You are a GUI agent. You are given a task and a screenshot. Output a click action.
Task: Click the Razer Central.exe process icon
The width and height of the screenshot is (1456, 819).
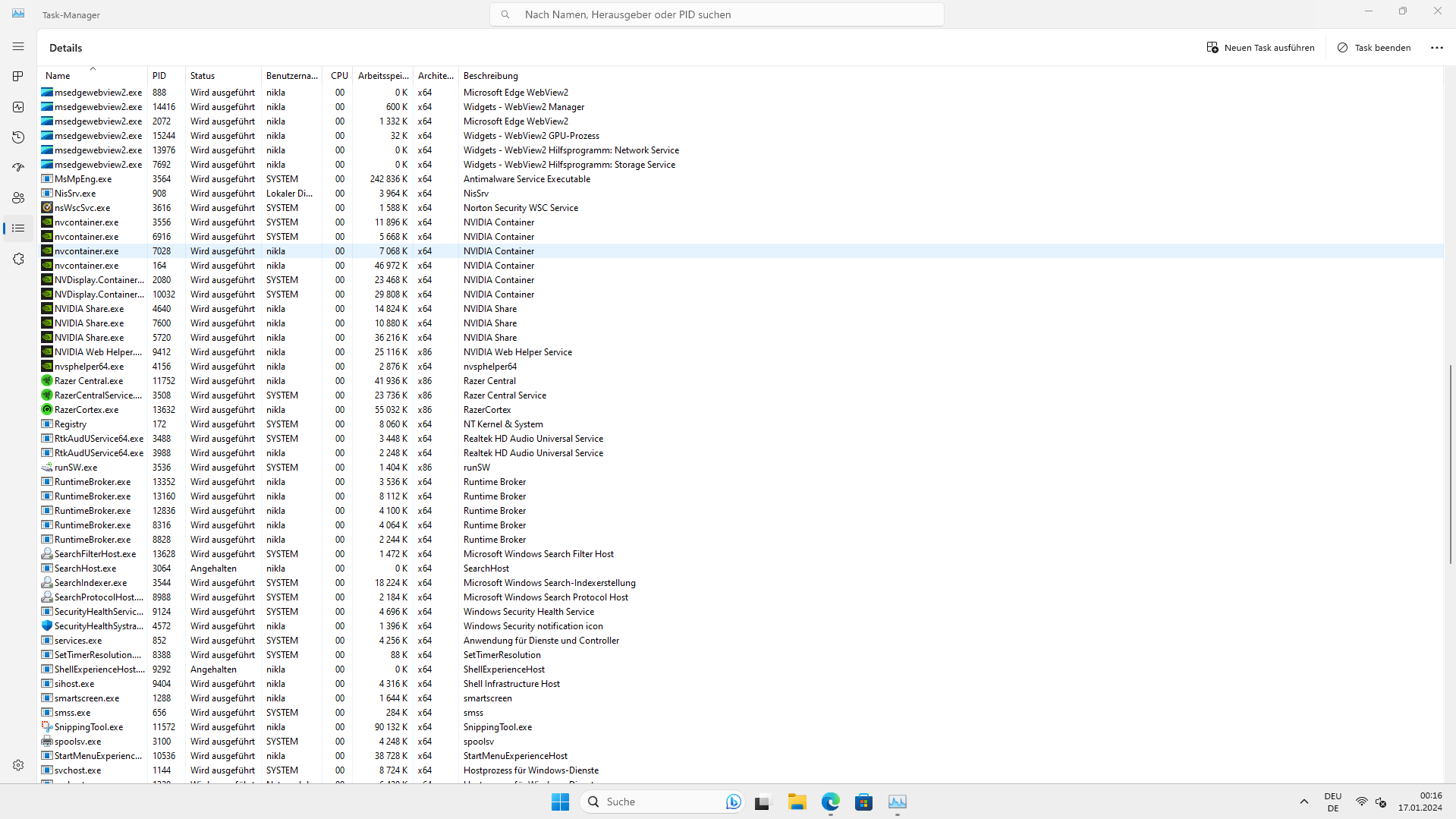point(47,381)
